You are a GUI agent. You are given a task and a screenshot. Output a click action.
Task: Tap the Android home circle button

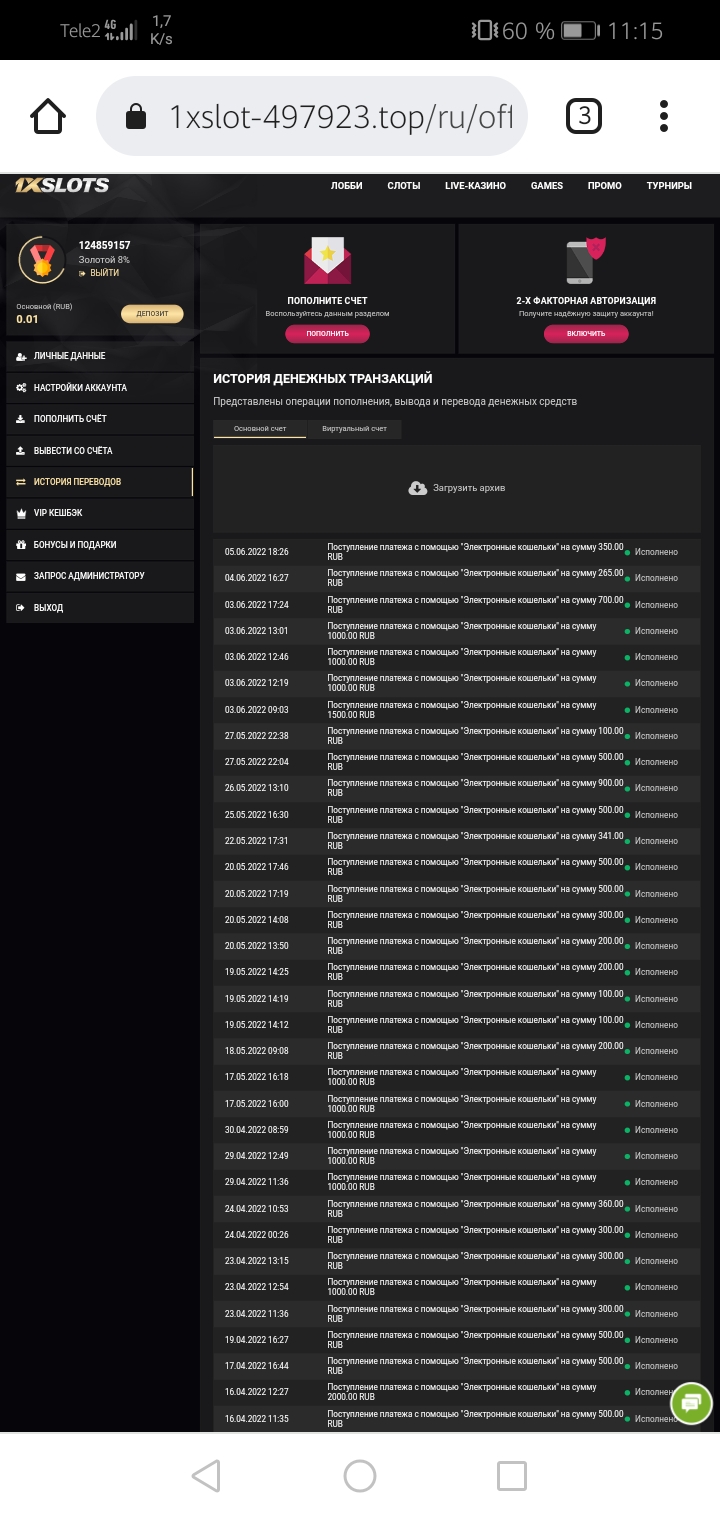pyautogui.click(x=360, y=1476)
